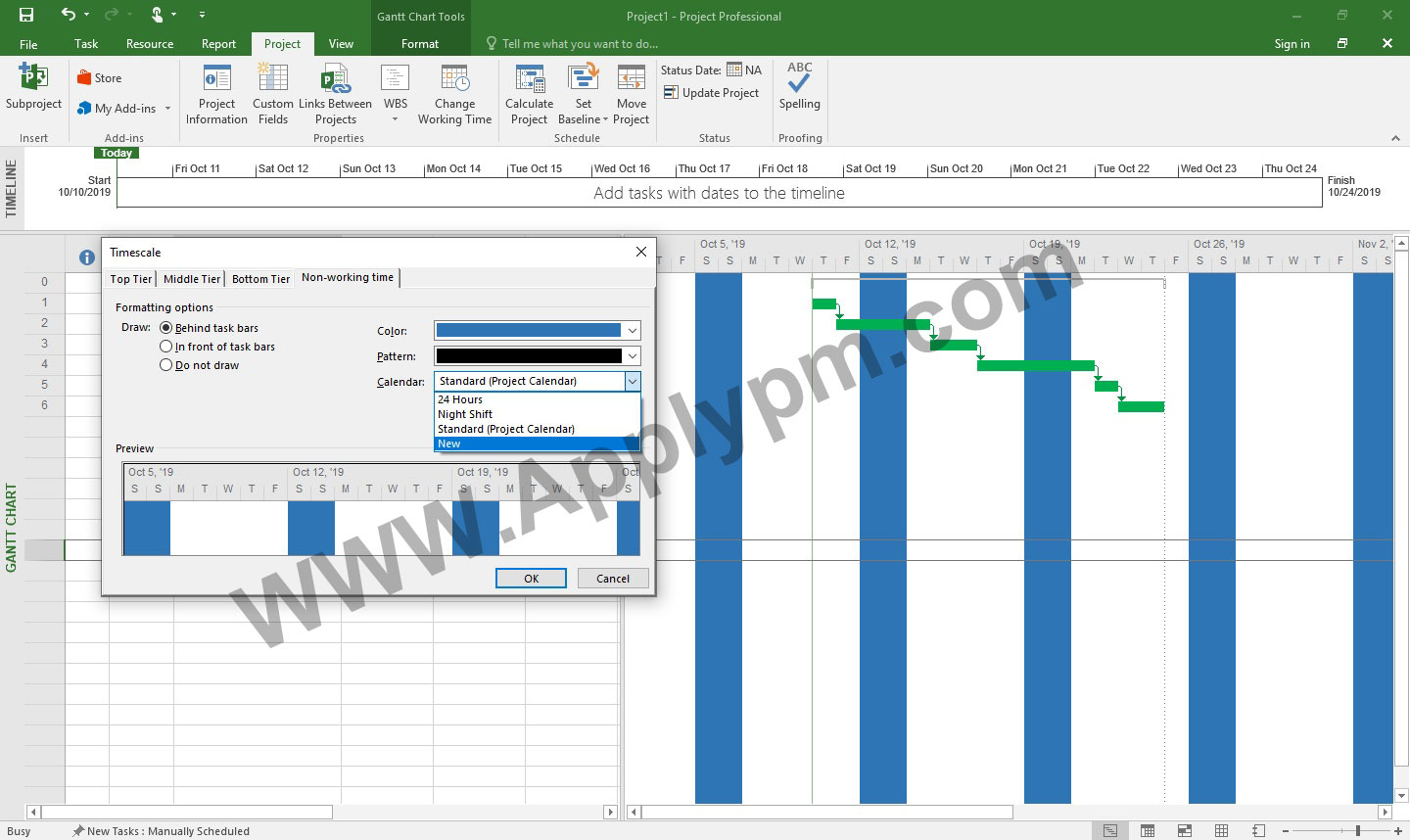This screenshot has height=840, width=1410.
Task: Open the View ribbon tab
Action: pyautogui.click(x=341, y=44)
